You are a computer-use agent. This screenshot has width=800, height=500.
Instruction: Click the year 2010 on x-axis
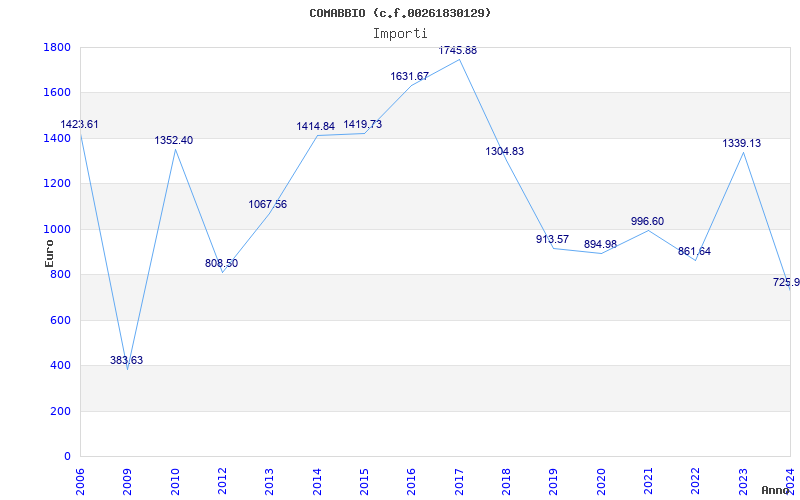tap(175, 482)
